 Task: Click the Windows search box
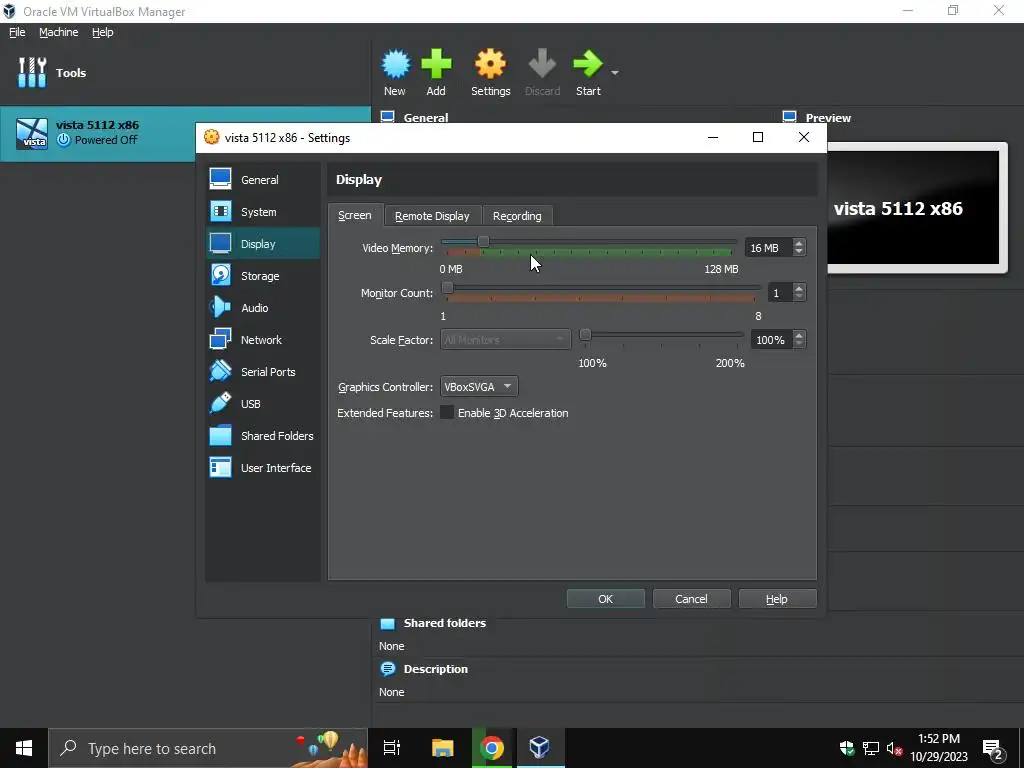point(208,748)
